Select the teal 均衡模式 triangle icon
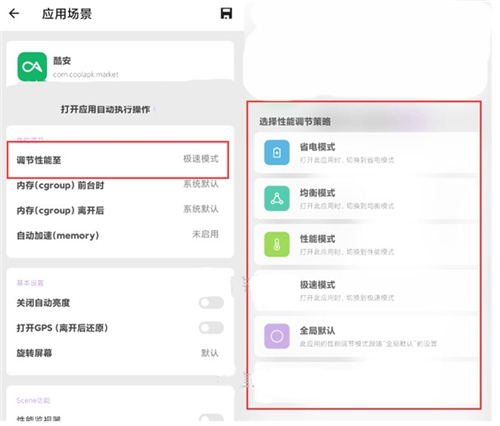 point(277,198)
